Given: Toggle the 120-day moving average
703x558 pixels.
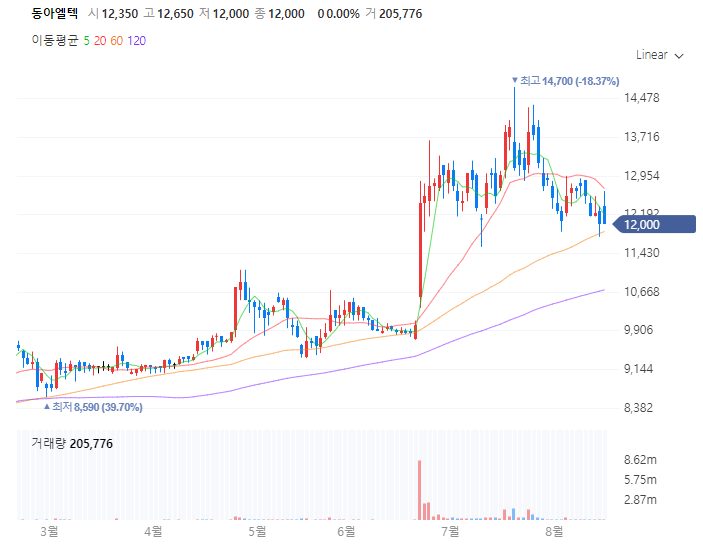Looking at the screenshot, I should 137,41.
